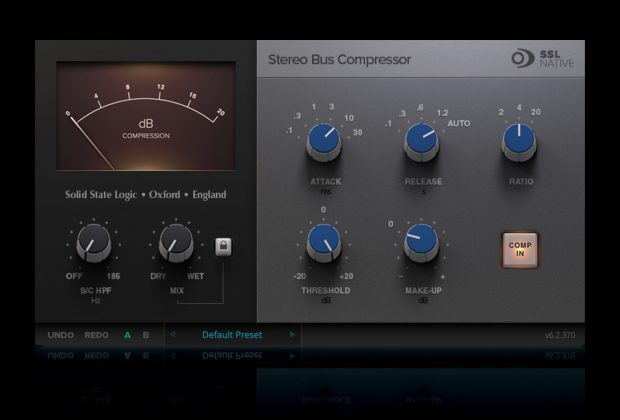The height and width of the screenshot is (420, 620).
Task: Click the Stereo Bus Compressor title
Action: 340,59
